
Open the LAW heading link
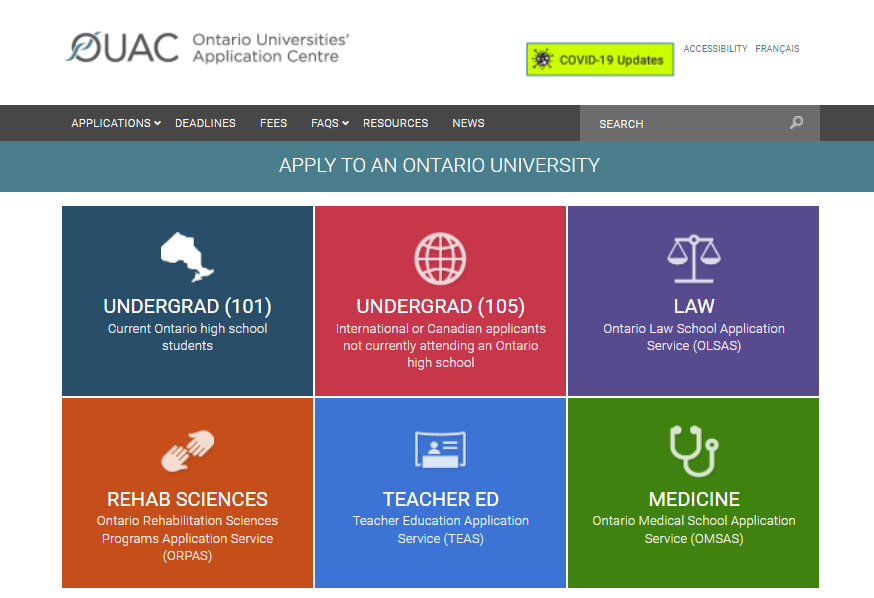tap(694, 306)
